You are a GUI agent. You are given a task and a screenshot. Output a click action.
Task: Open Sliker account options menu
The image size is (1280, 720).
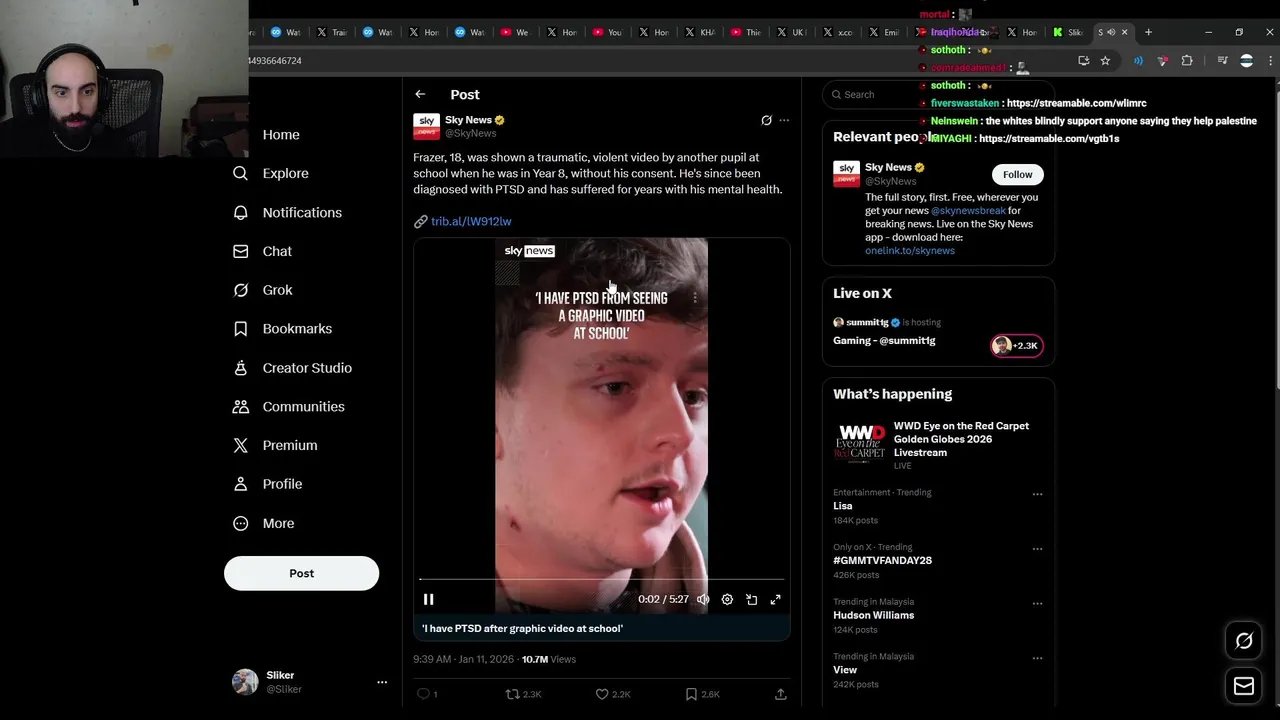(x=381, y=682)
